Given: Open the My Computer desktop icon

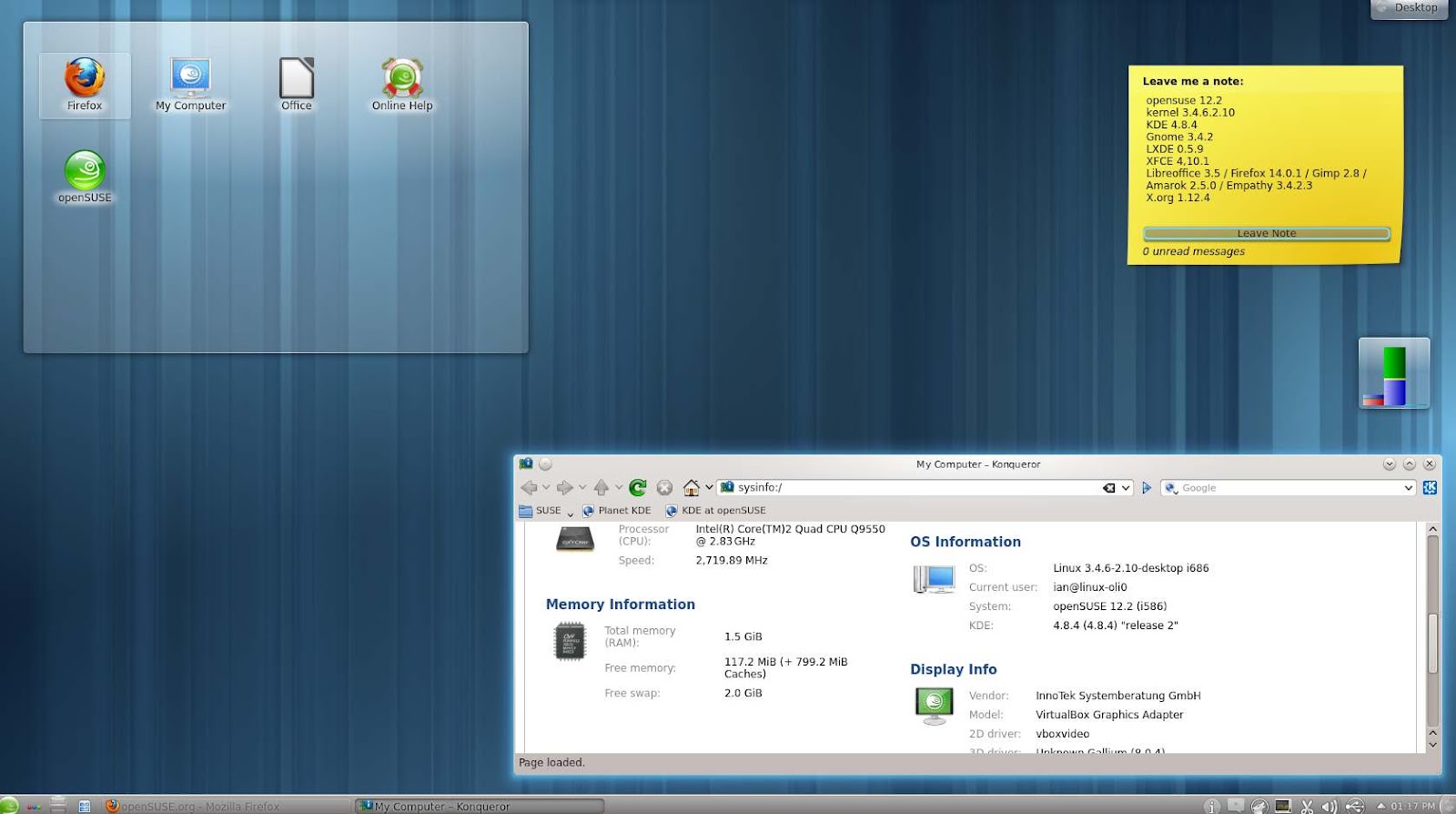Looking at the screenshot, I should [x=190, y=85].
